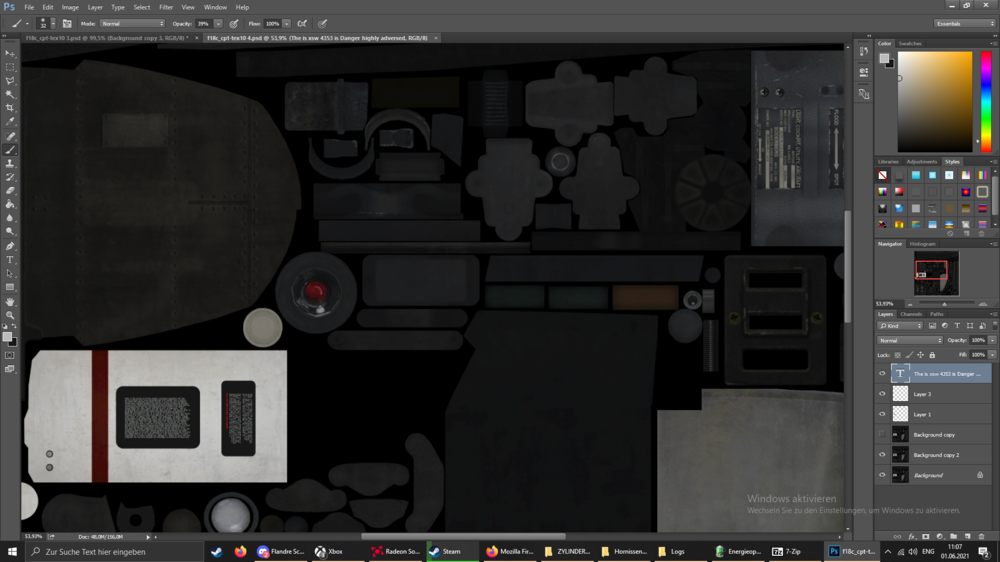The width and height of the screenshot is (1000, 562).
Task: Switch to the f18c_cpt-tex10 3.psd document tab
Action: pyautogui.click(x=107, y=38)
